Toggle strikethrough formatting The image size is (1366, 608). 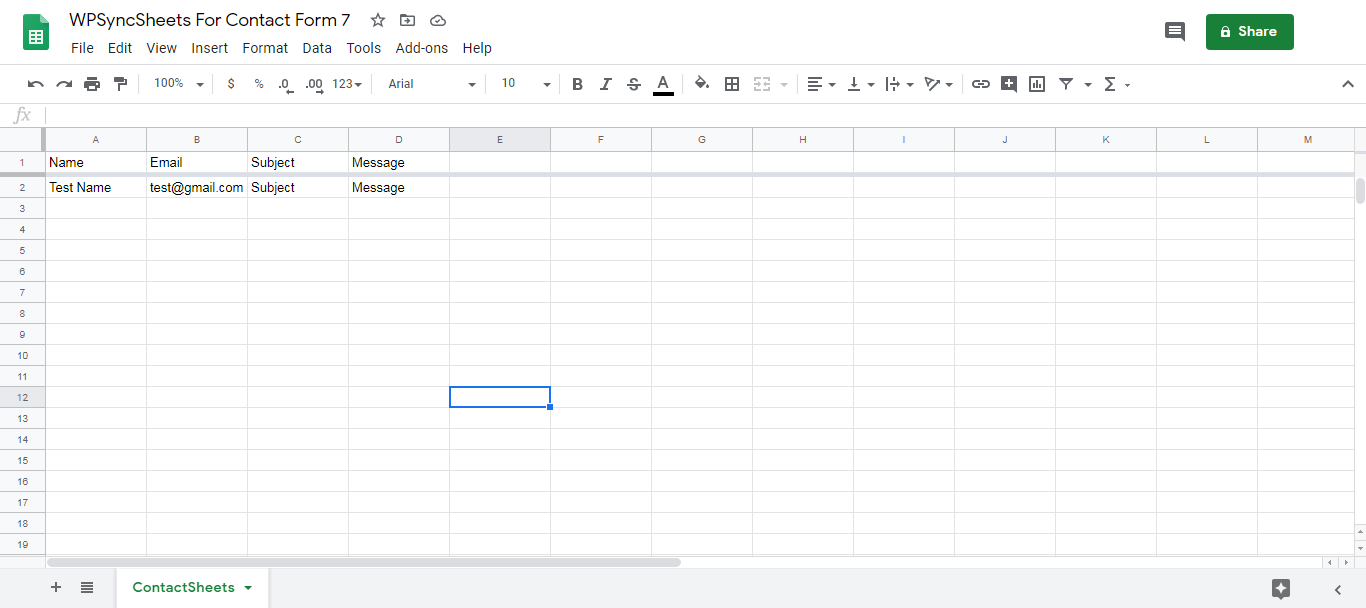[633, 84]
